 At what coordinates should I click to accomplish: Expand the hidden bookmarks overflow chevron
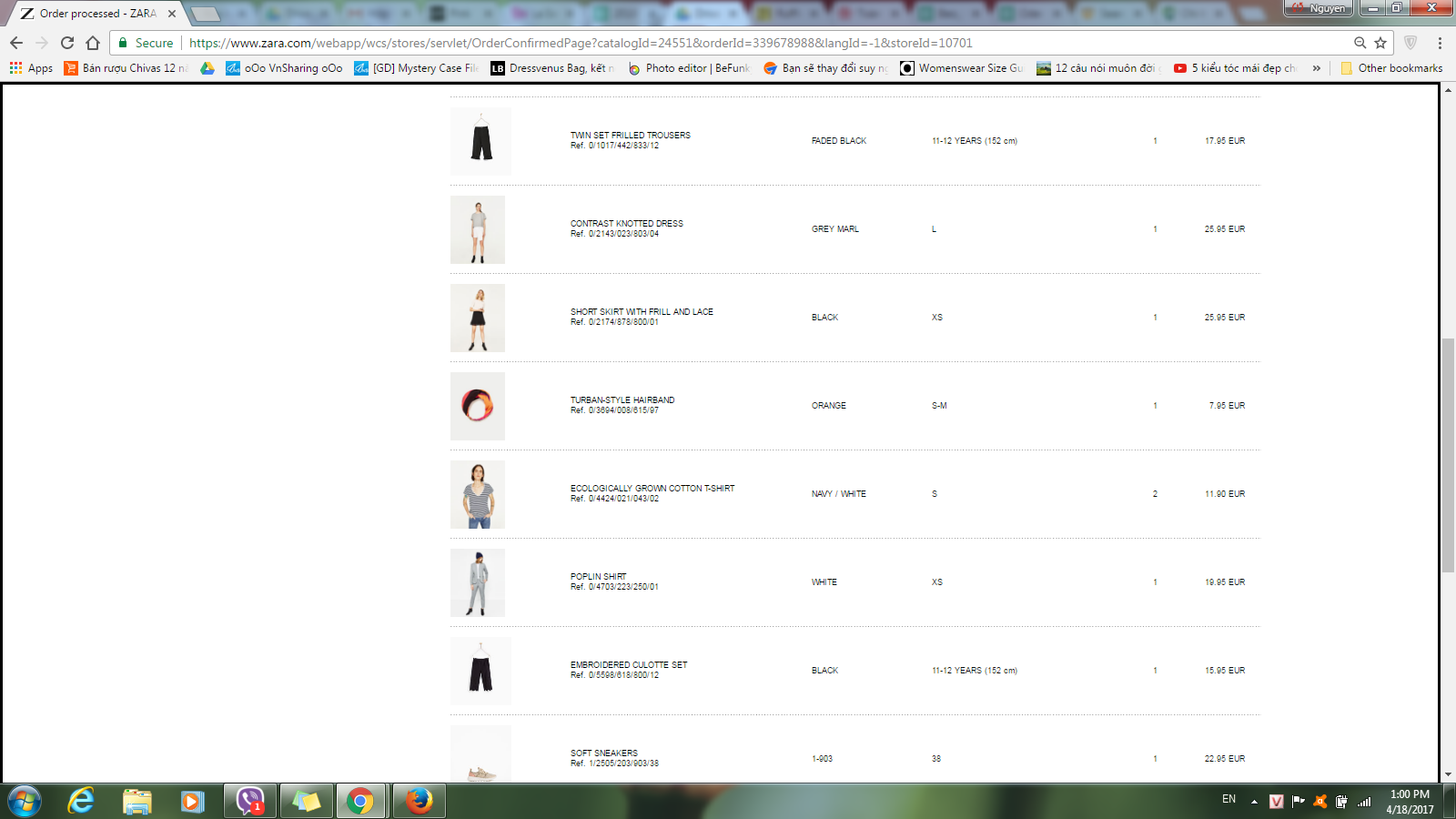pyautogui.click(x=1316, y=68)
